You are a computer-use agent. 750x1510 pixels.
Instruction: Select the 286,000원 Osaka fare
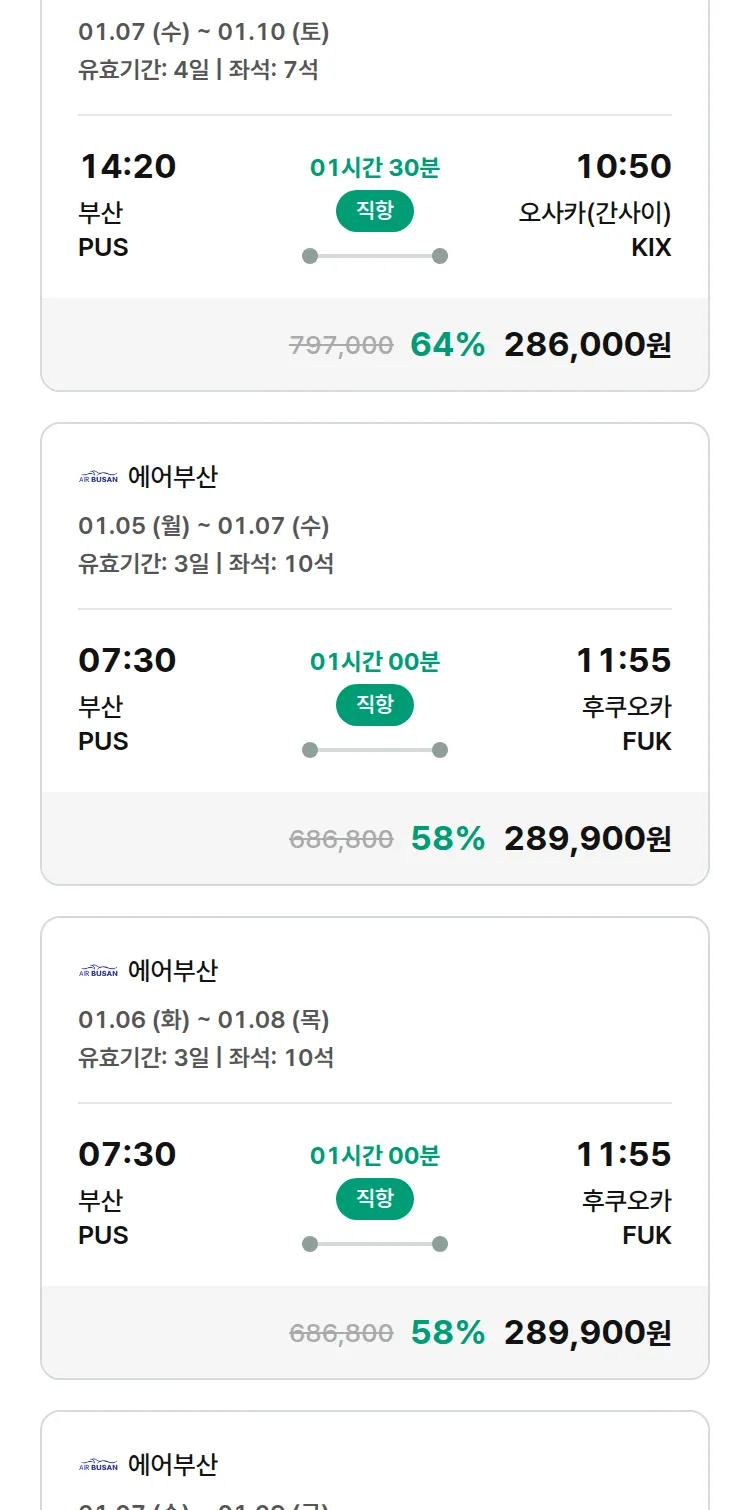pos(587,345)
